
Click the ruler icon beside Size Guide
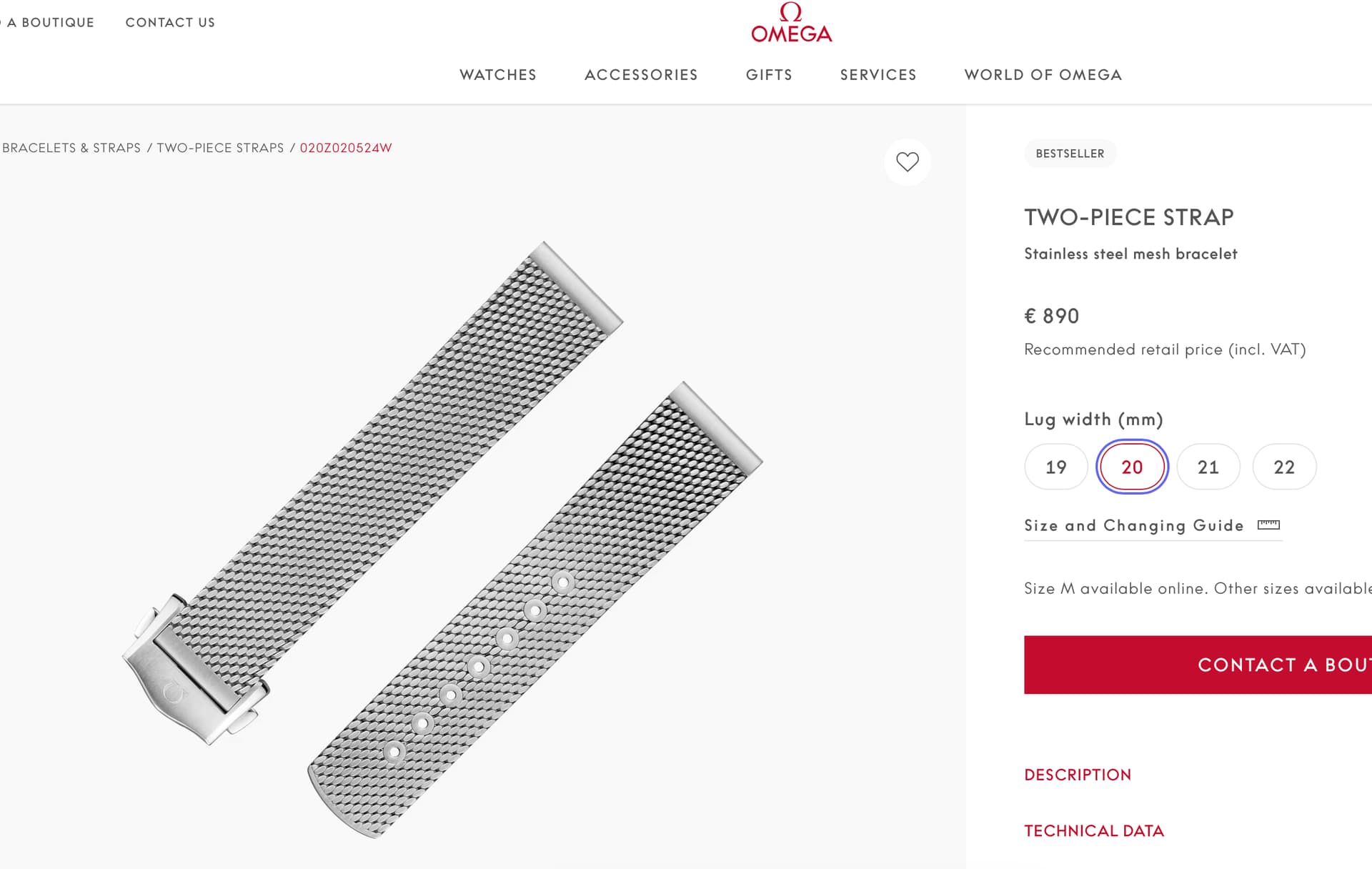tap(1268, 525)
